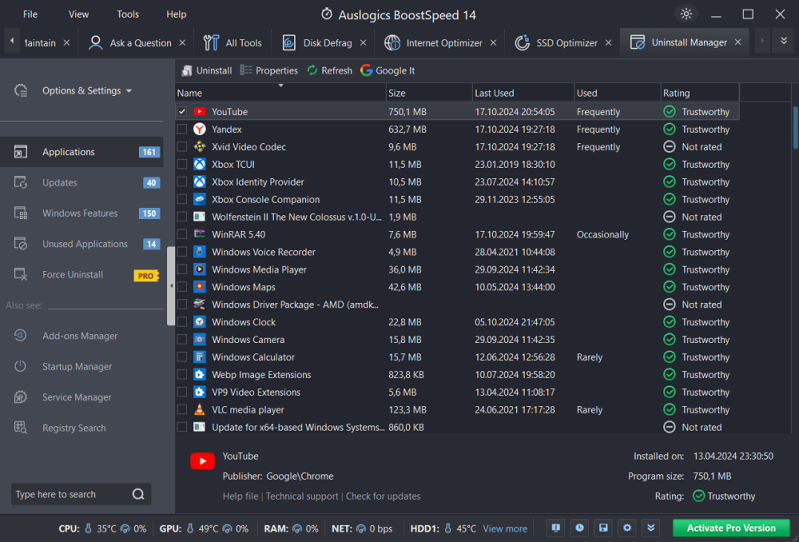Sort by the Rating column header
The image size is (799, 542).
click(x=700, y=93)
